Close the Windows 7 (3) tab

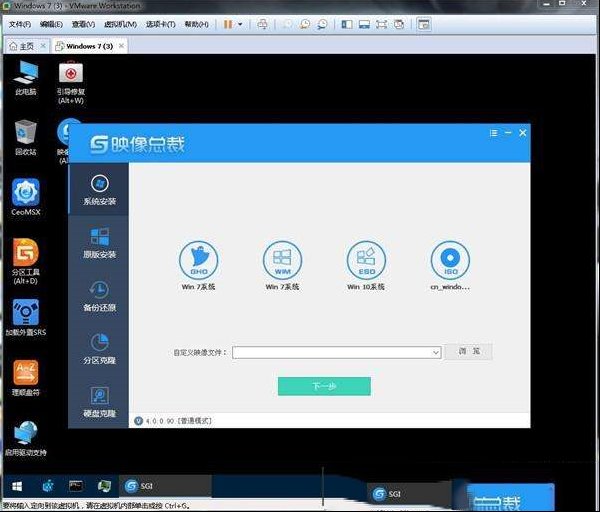pyautogui.click(x=121, y=46)
